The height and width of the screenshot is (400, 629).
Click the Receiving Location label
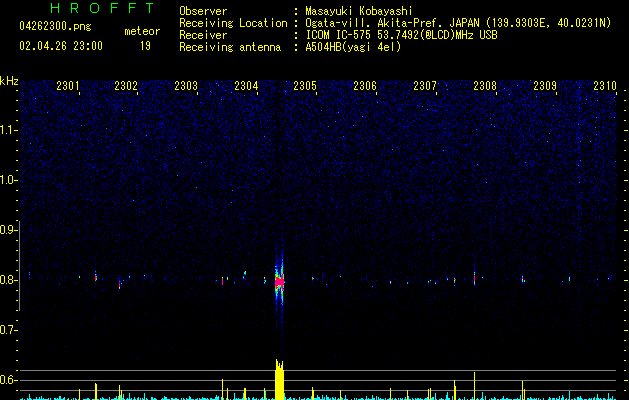click(x=233, y=23)
